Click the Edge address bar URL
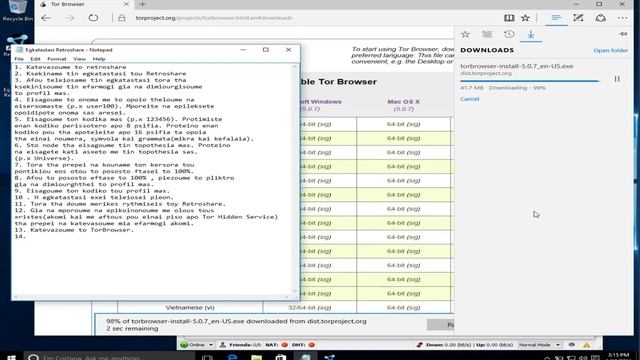Image resolution: width=640 pixels, height=360 pixels. (214, 18)
